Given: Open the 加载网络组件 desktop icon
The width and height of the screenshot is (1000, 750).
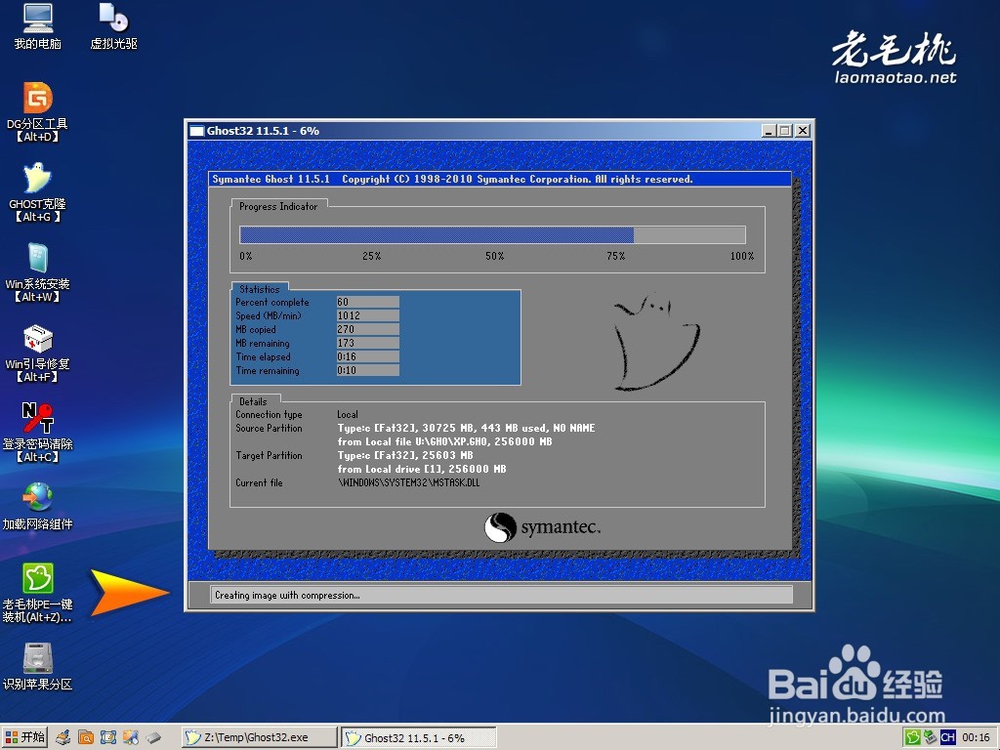Looking at the screenshot, I should [x=38, y=507].
